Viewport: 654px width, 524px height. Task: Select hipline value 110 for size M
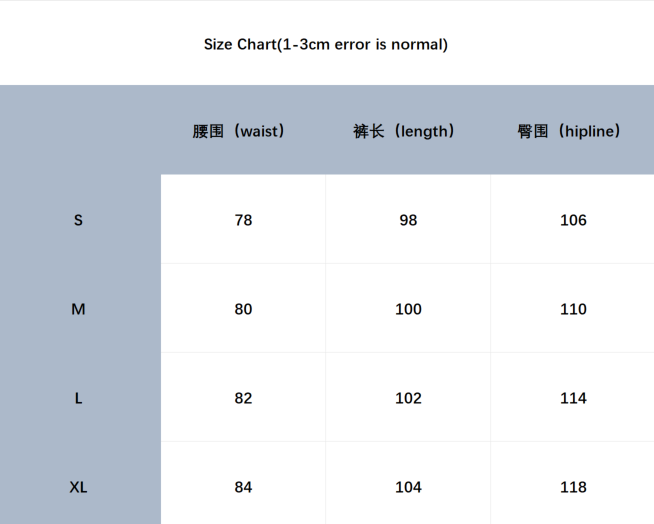tap(573, 309)
